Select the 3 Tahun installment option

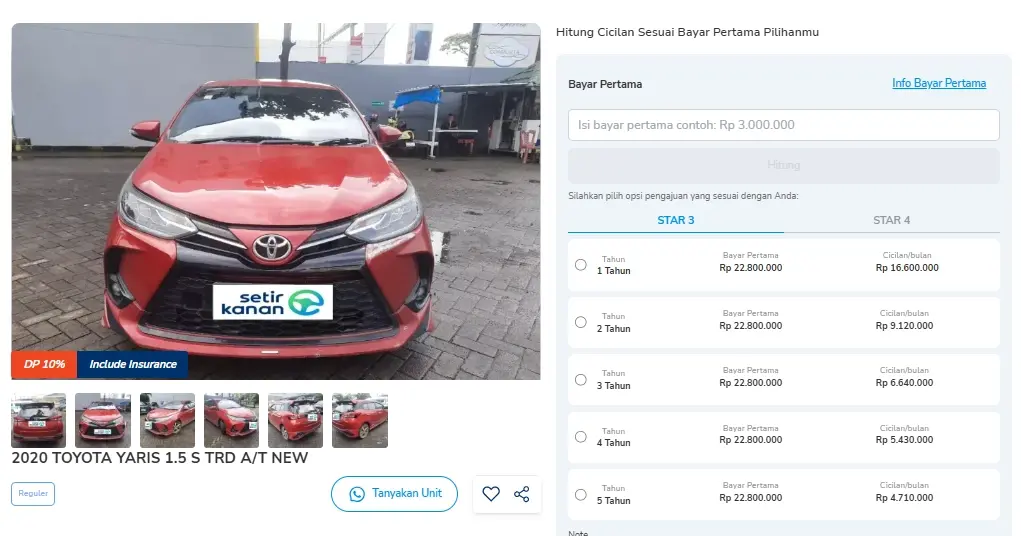(581, 380)
